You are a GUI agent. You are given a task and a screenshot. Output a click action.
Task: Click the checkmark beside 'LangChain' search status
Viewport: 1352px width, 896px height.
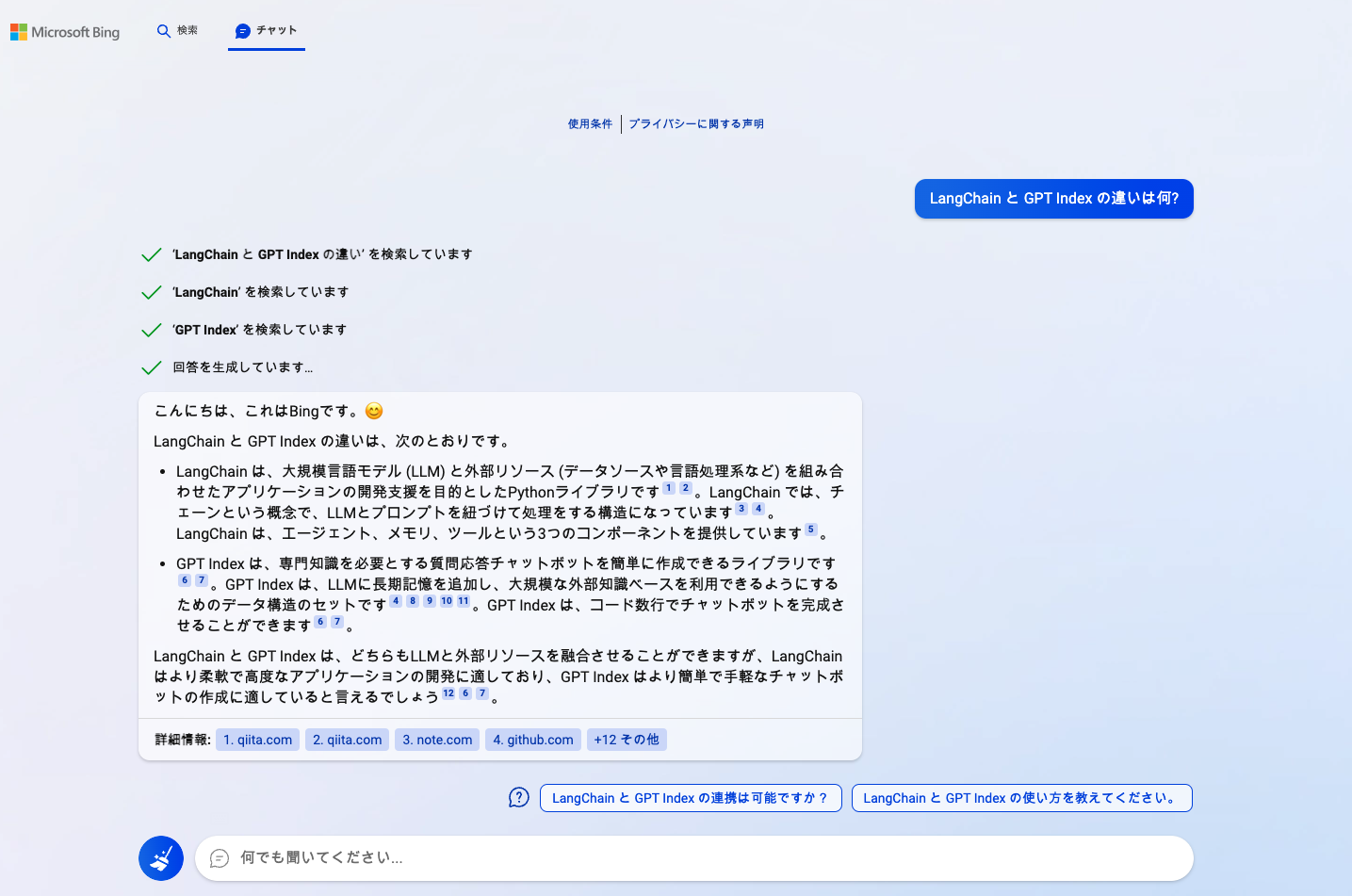pyautogui.click(x=151, y=292)
